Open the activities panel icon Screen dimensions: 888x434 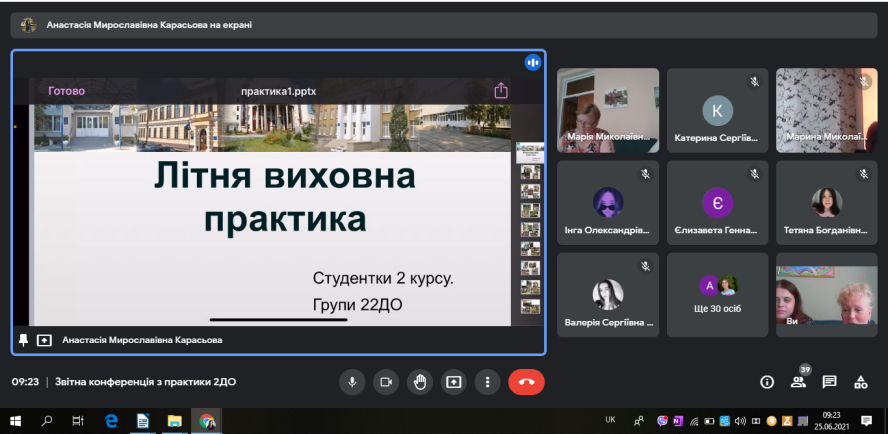pos(860,382)
